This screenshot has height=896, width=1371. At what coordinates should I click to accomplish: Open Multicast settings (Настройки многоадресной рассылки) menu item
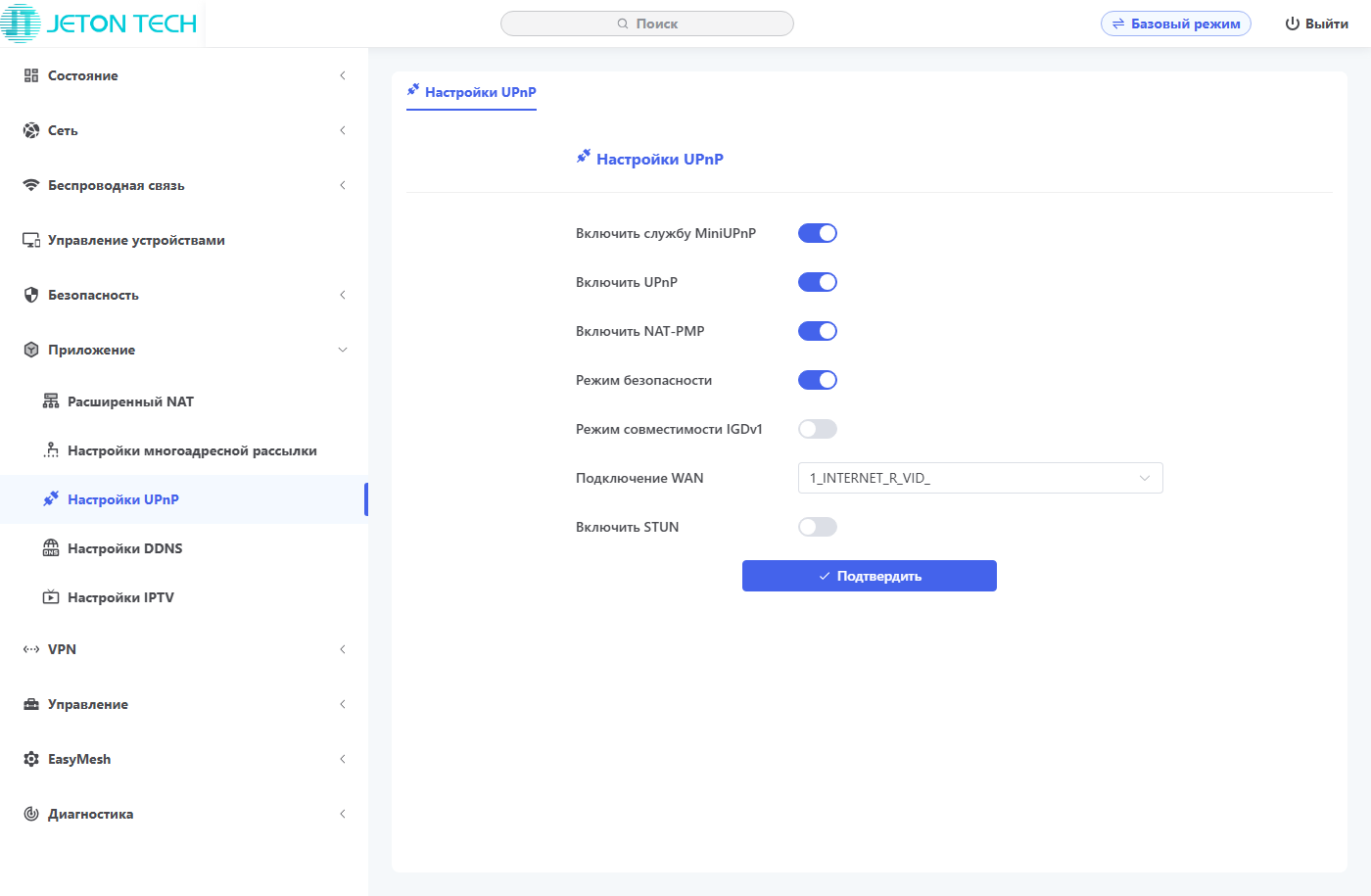[x=192, y=450]
